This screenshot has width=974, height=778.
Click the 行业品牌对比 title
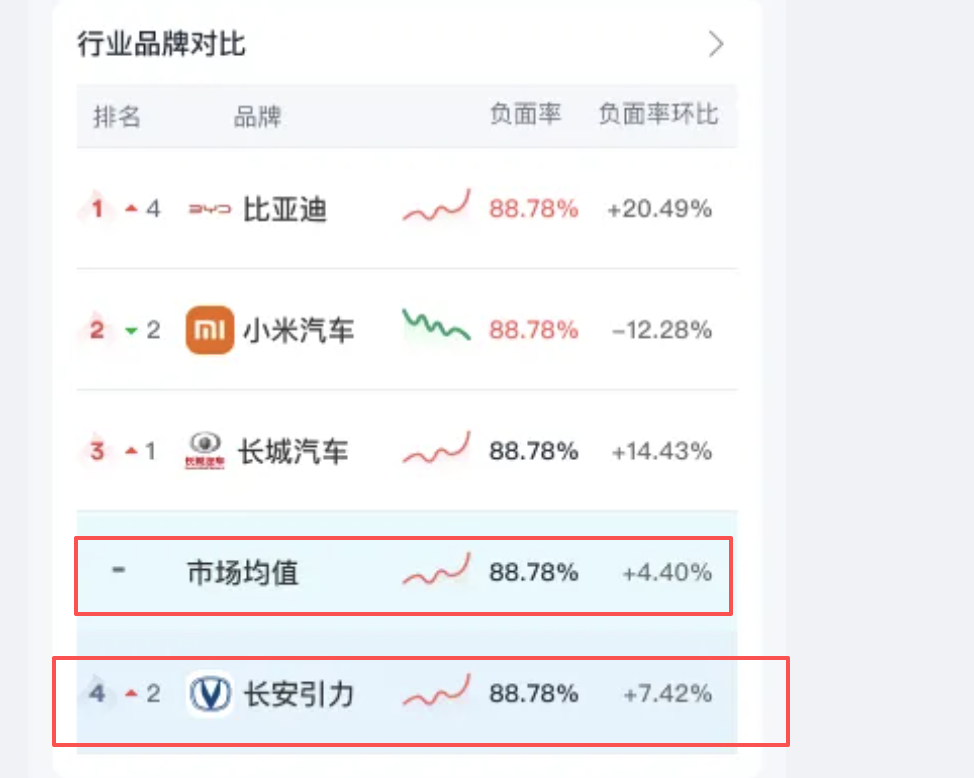162,44
